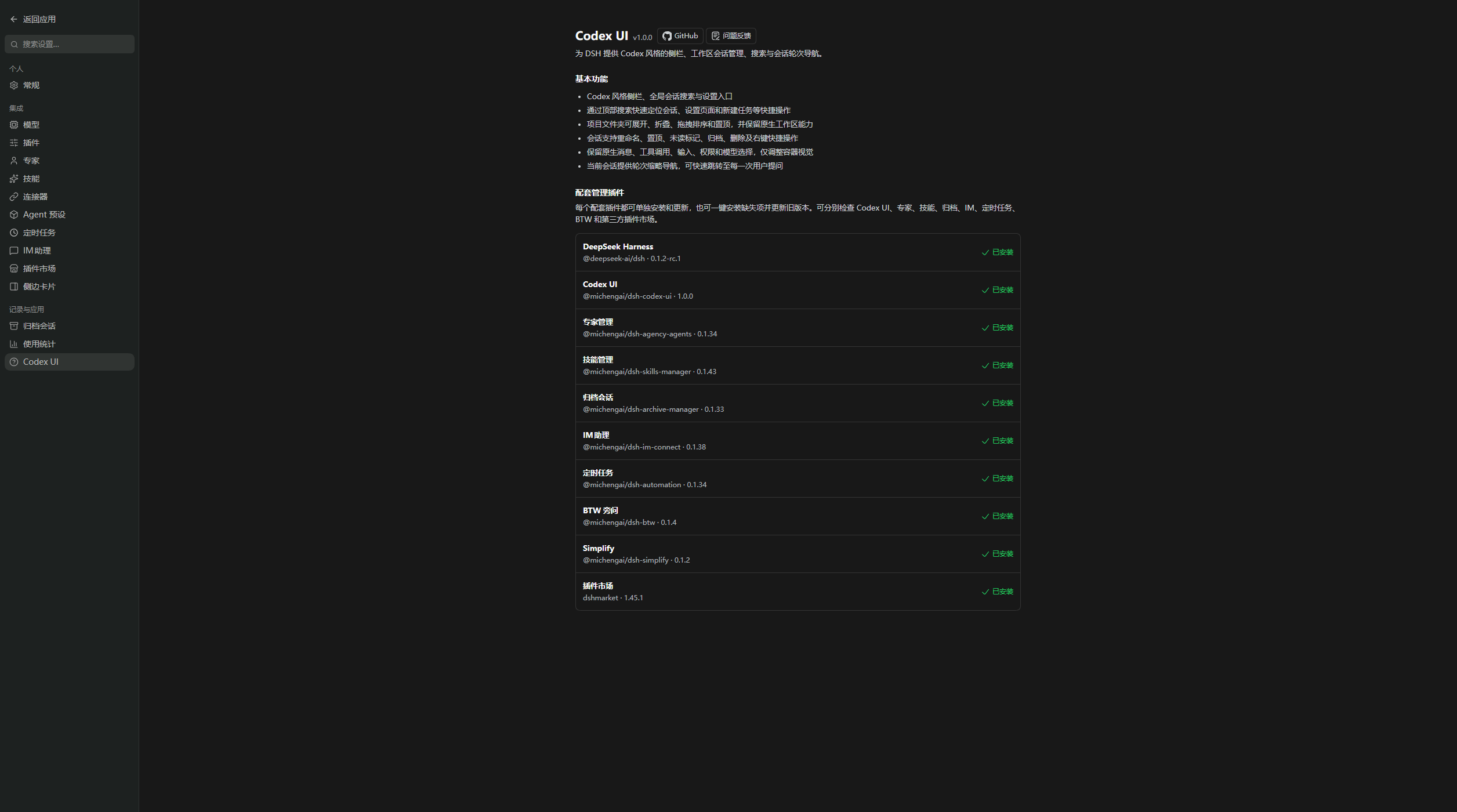This screenshot has width=1457, height=812.
Task: Click the 插件 sliders icon in the sidebar
Action: [x=14, y=143]
